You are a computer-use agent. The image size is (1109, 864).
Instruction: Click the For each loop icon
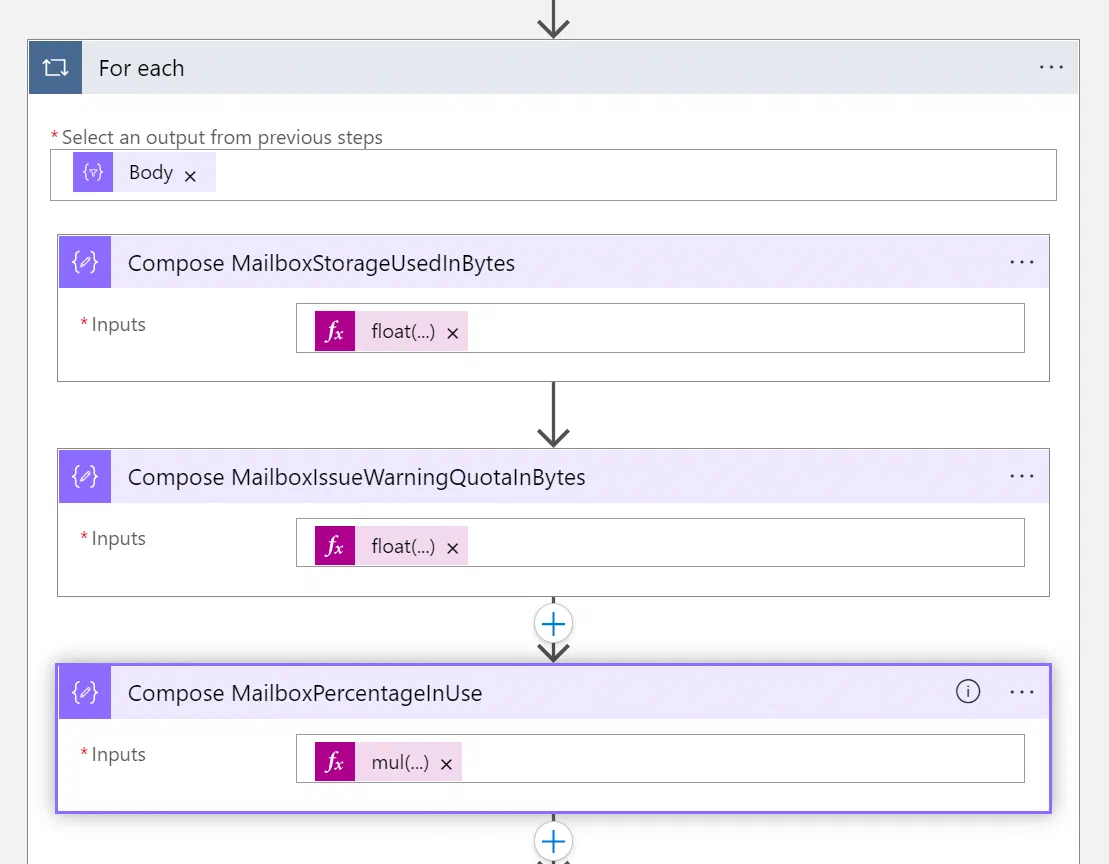pos(55,68)
